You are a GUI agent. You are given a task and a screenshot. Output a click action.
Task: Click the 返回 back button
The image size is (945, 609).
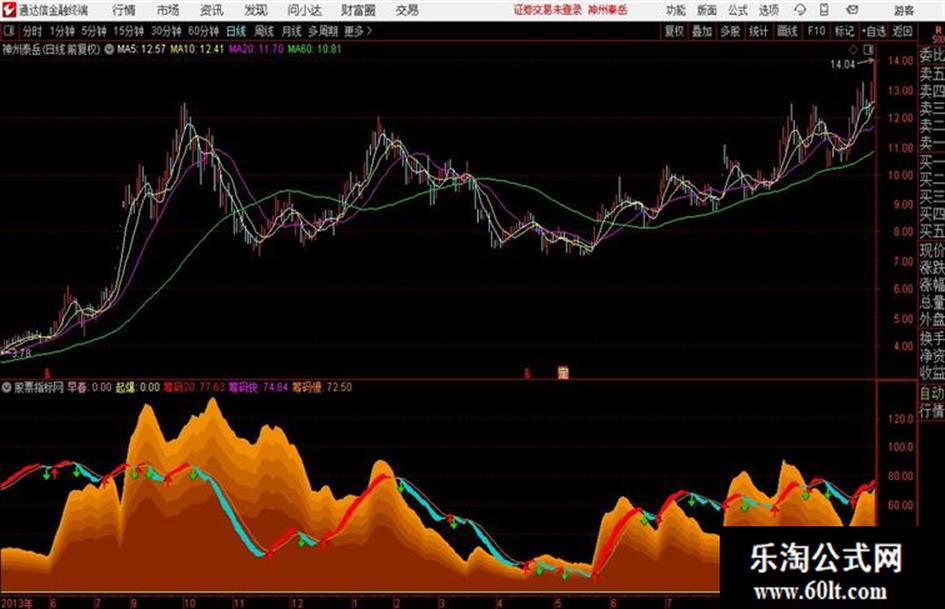903,31
